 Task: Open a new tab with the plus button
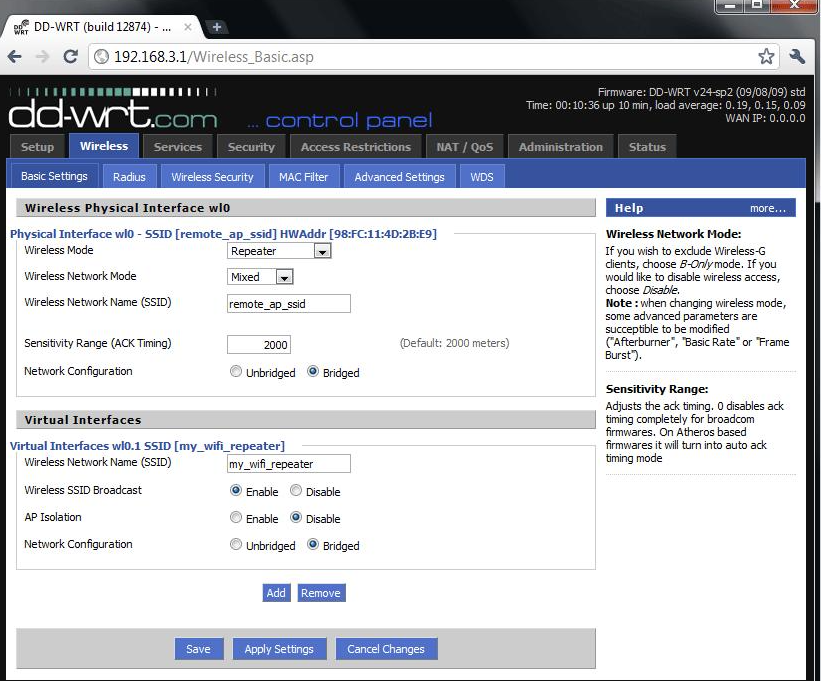tap(217, 27)
